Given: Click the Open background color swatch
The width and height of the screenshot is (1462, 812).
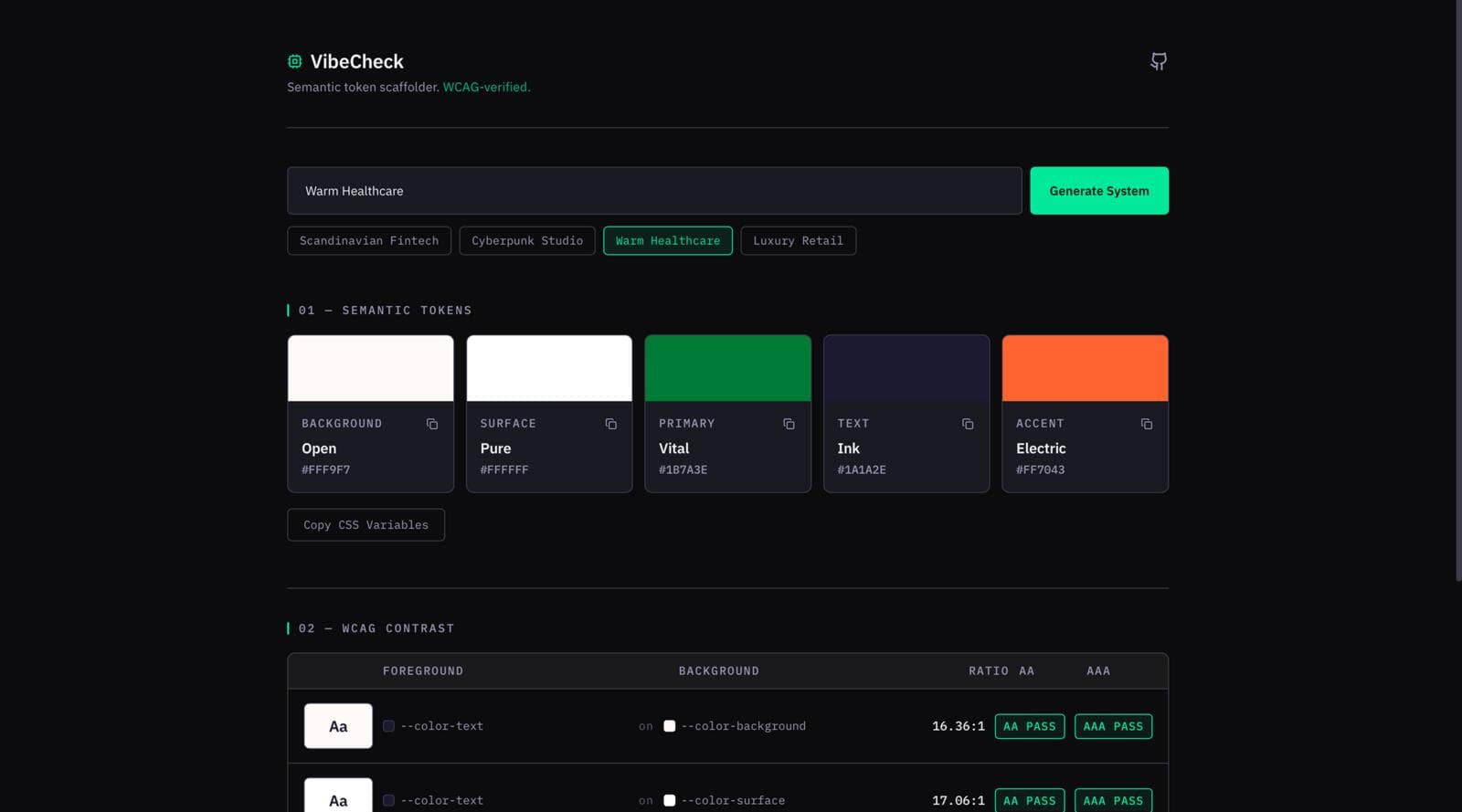Looking at the screenshot, I should pos(370,368).
